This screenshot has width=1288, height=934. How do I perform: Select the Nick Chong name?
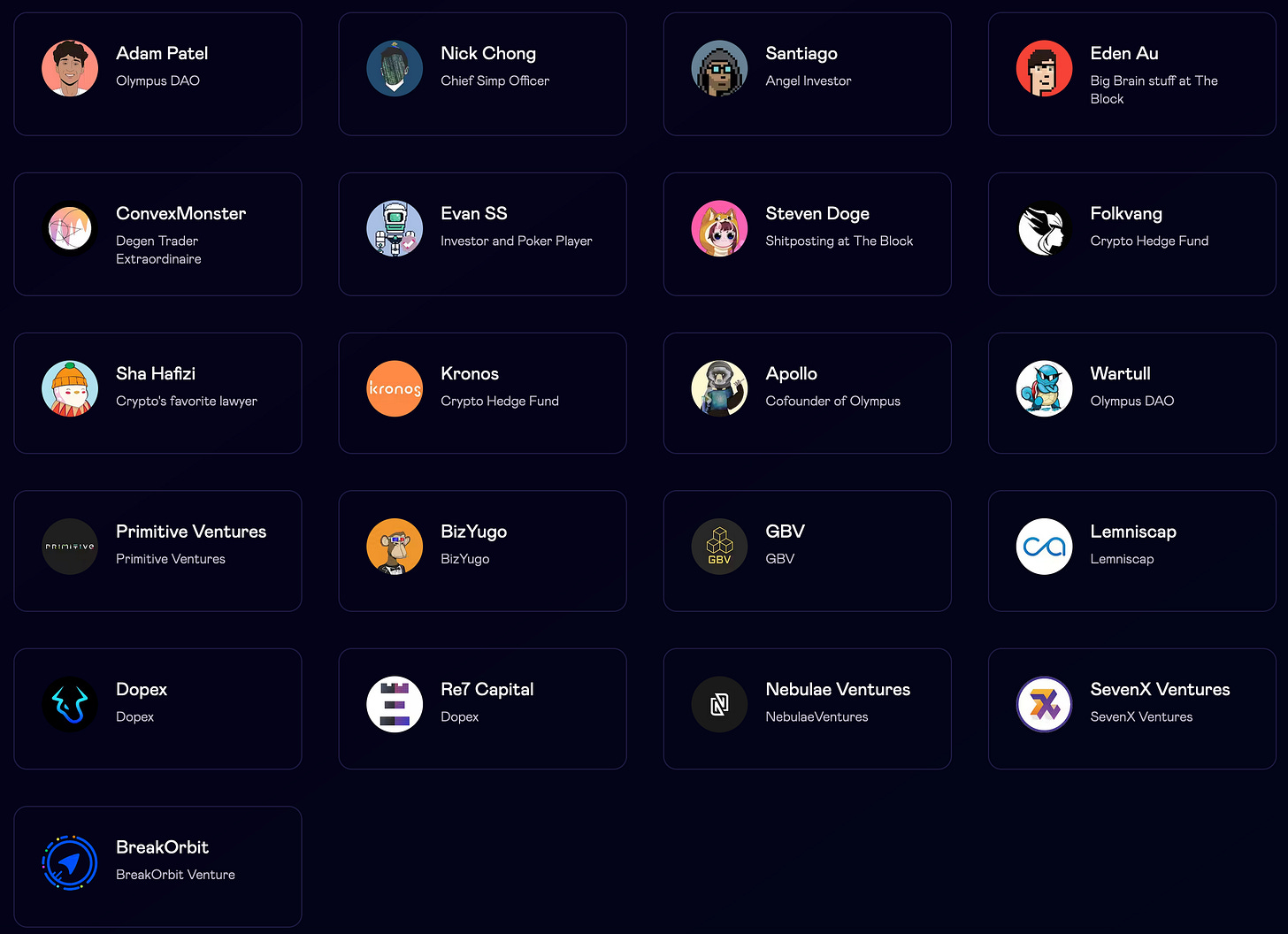click(488, 53)
